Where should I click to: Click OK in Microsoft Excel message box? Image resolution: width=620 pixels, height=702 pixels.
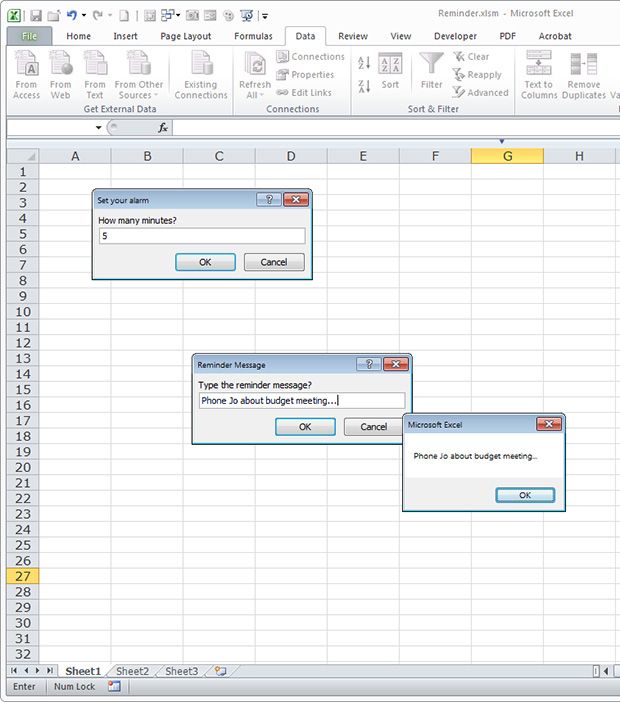click(x=525, y=495)
